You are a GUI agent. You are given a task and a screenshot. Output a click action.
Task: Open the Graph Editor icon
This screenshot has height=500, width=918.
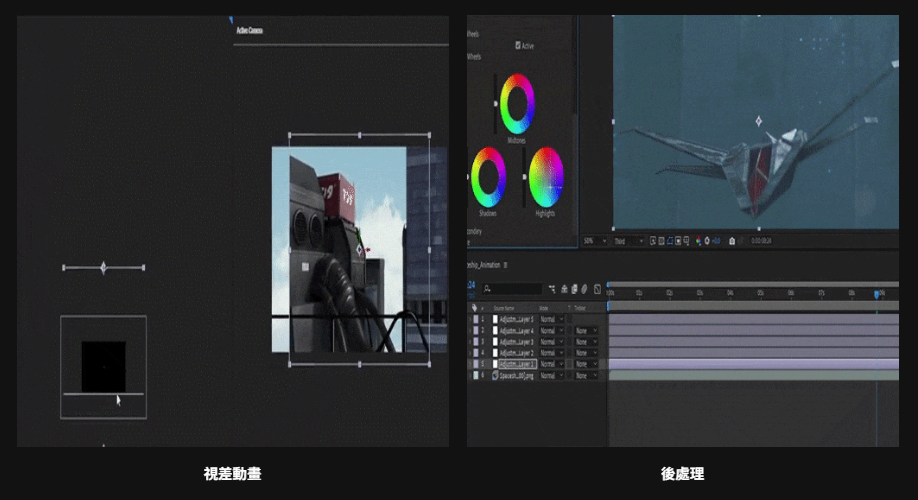pyautogui.click(x=597, y=289)
